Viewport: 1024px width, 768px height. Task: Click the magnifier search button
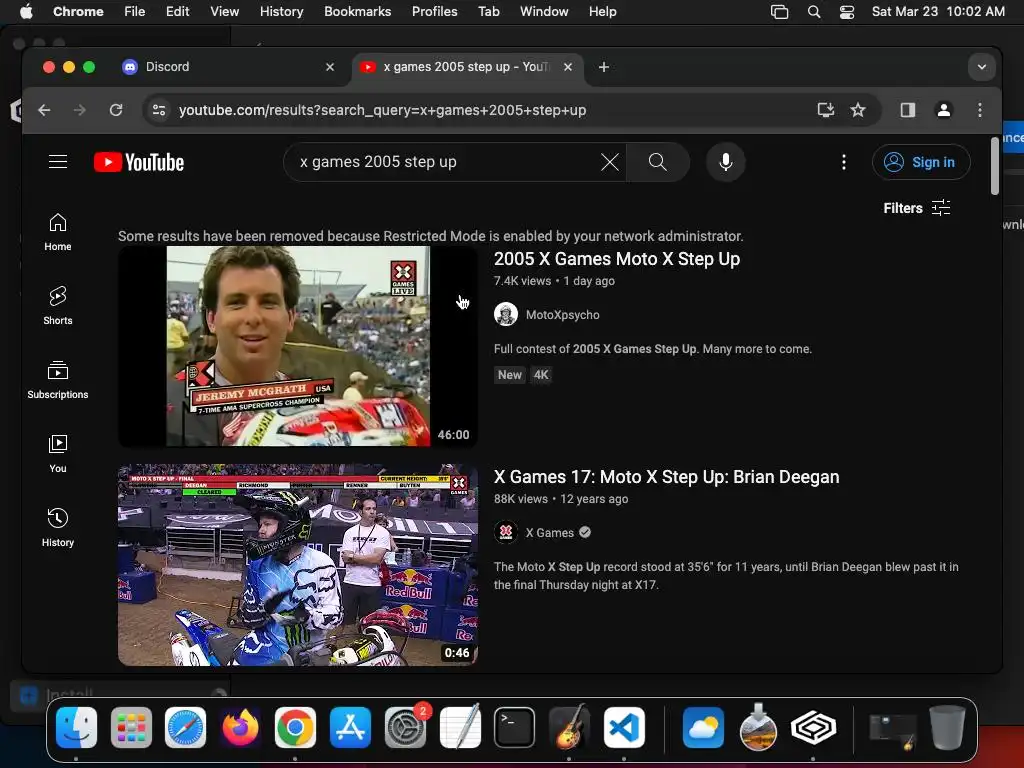point(658,162)
